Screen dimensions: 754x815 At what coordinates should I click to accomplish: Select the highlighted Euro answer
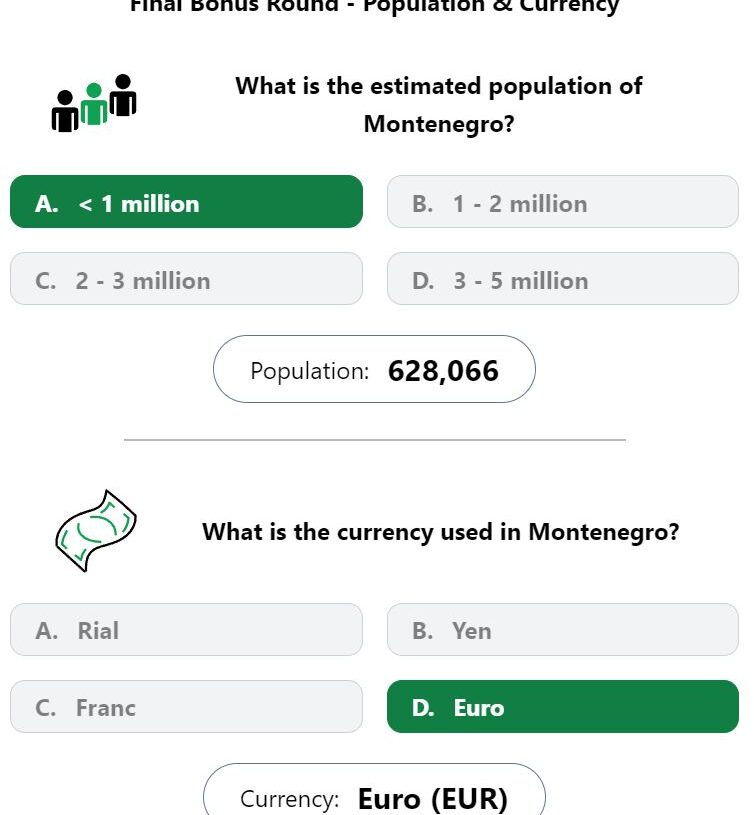coord(563,706)
